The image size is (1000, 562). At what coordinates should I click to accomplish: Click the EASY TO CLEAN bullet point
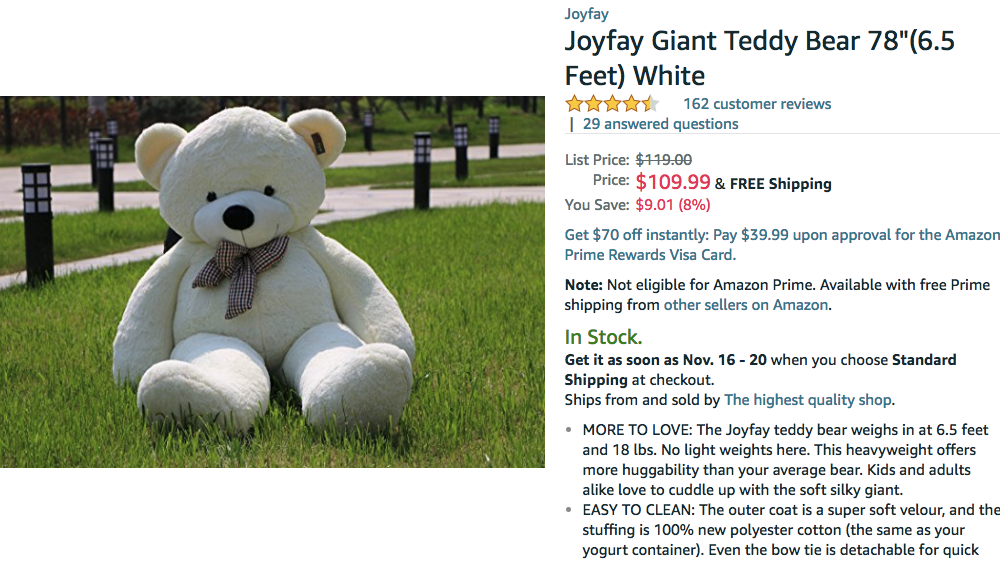coord(791,530)
